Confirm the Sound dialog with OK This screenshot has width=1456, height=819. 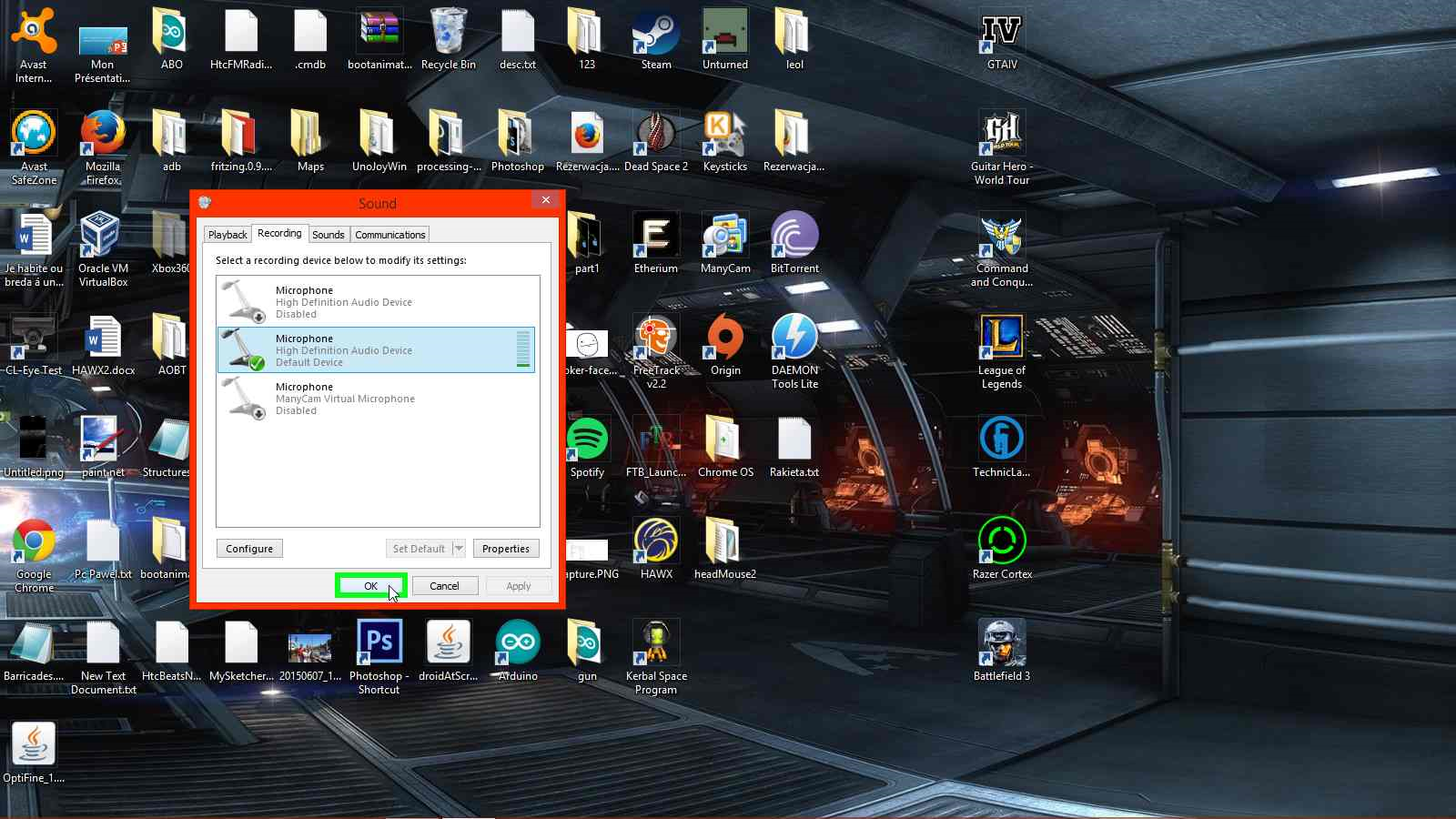click(x=370, y=586)
